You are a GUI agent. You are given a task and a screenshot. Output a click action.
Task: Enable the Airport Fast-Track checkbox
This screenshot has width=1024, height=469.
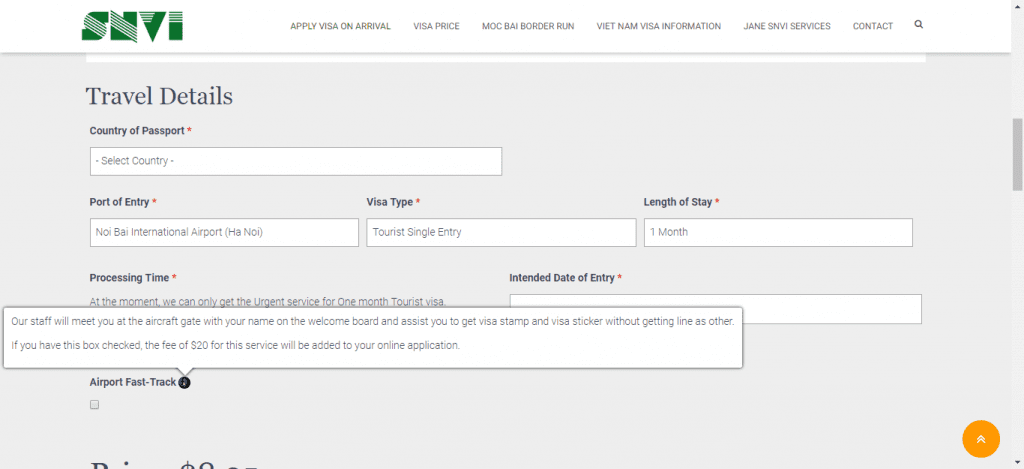tap(95, 405)
